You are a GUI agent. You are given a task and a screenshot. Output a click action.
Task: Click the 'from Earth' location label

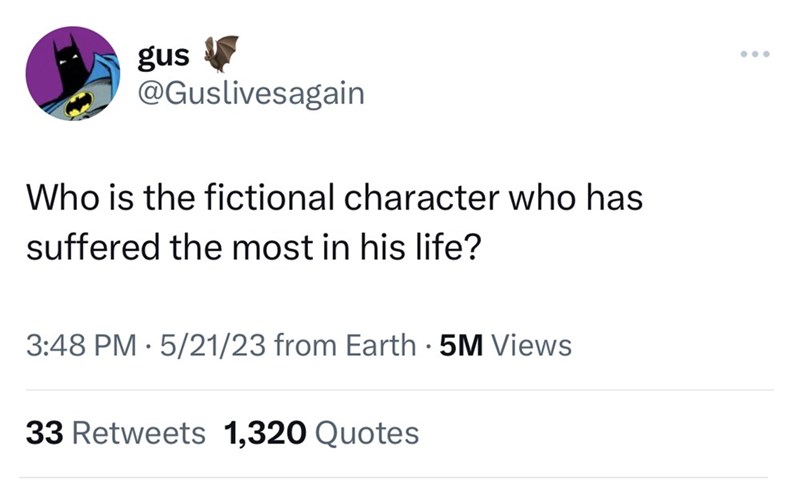343,346
